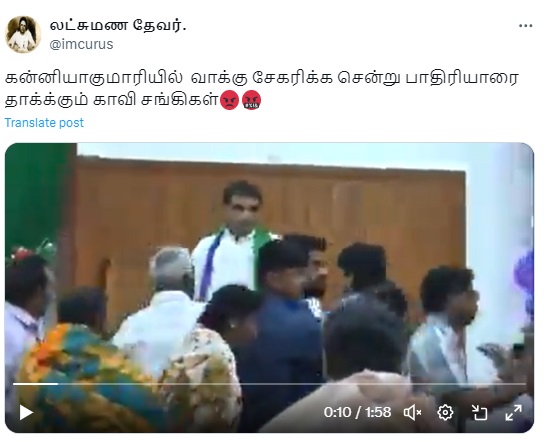Open the poster's profile avatar

23,34
